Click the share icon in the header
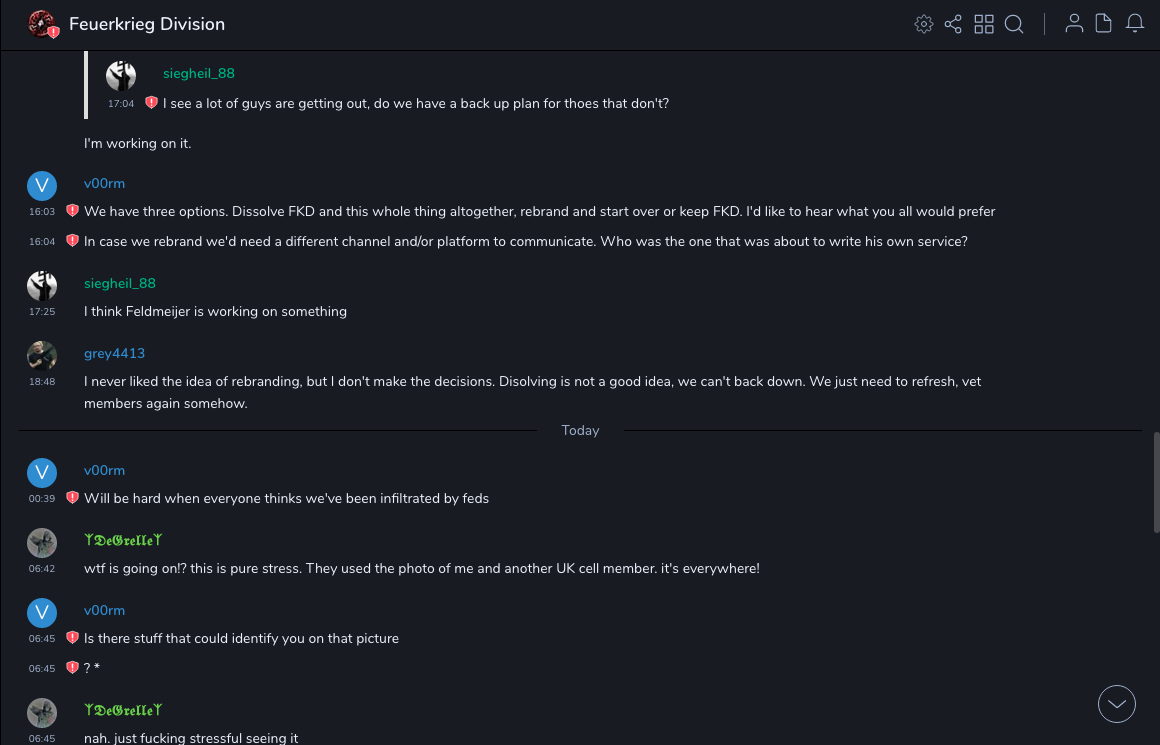Screen dimensions: 1160x745 click(x=953, y=24)
